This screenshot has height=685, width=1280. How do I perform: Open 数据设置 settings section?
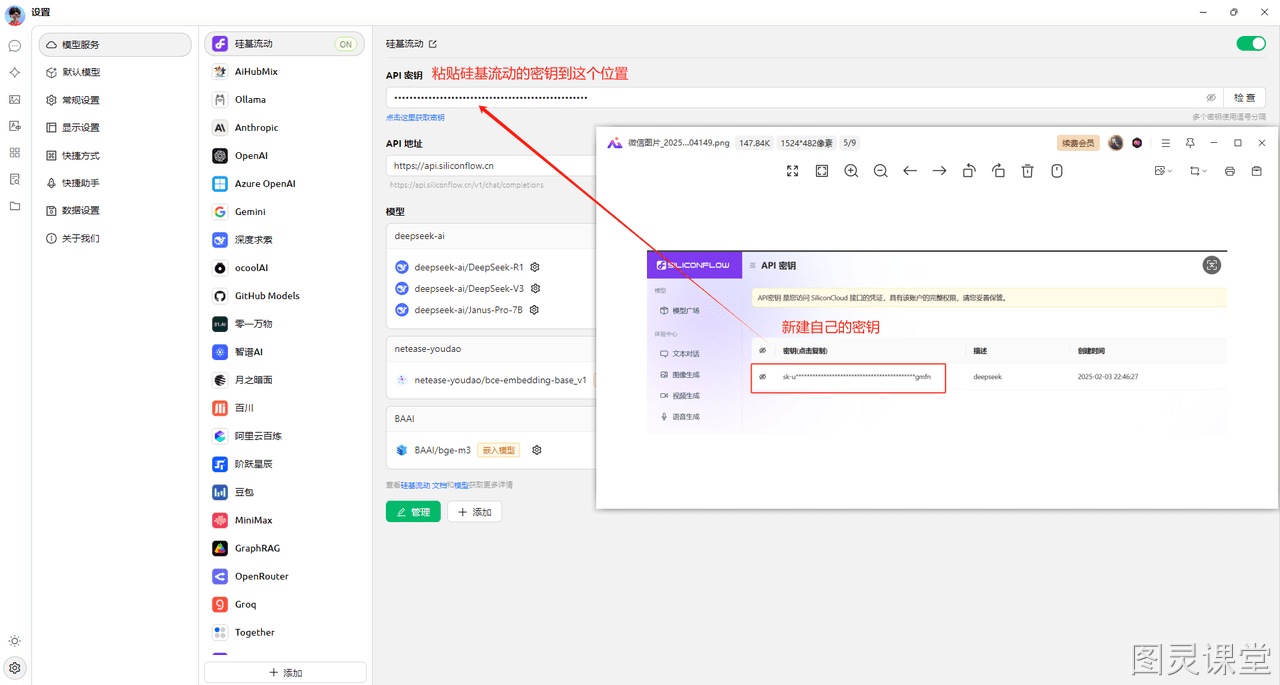coord(115,211)
